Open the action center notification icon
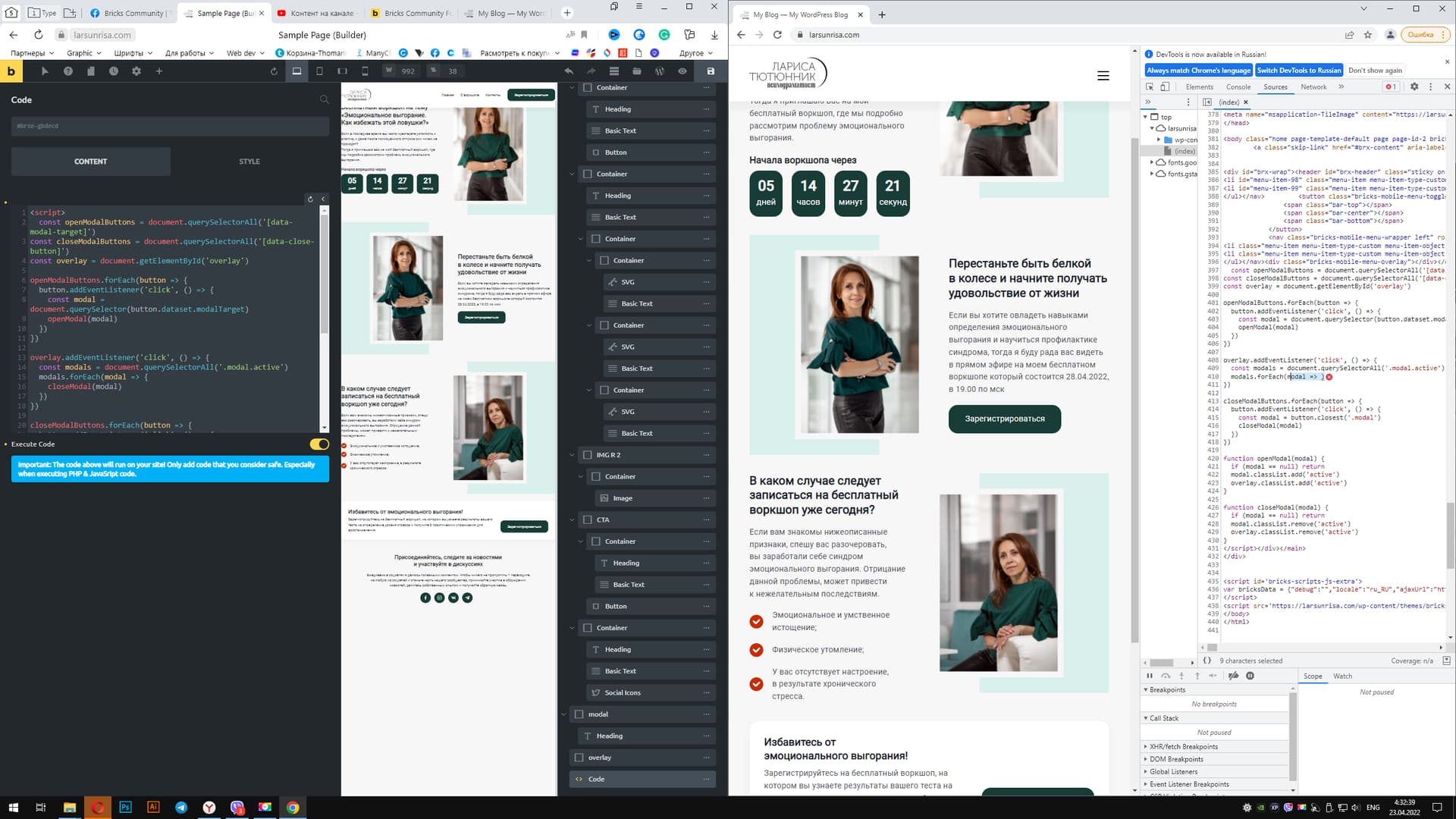 click(1436, 807)
